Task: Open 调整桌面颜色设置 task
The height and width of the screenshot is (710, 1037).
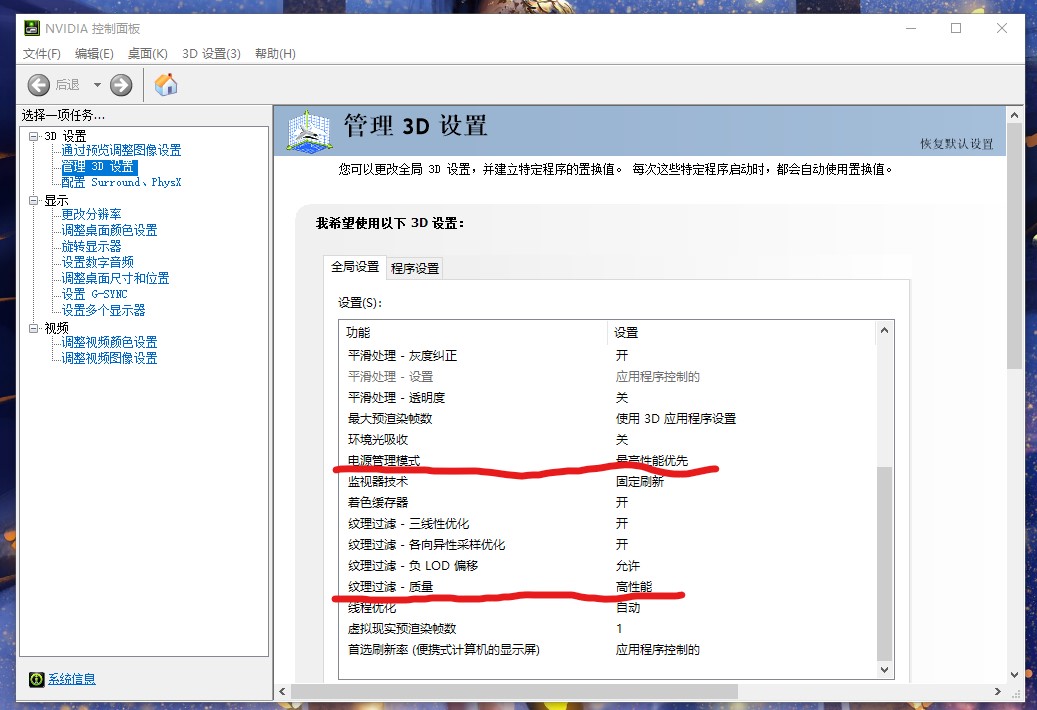Action: tap(109, 230)
